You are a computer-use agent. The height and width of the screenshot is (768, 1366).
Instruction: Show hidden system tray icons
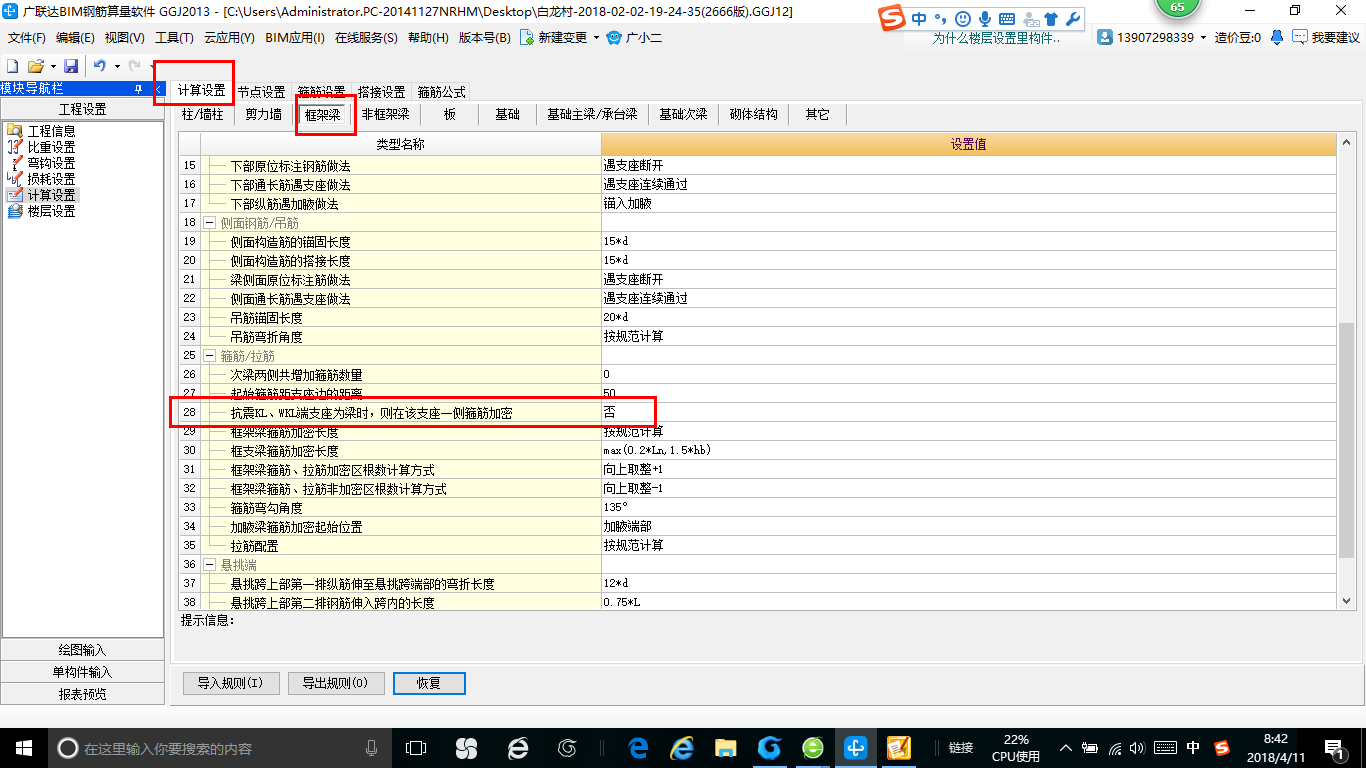pyautogui.click(x=1068, y=748)
